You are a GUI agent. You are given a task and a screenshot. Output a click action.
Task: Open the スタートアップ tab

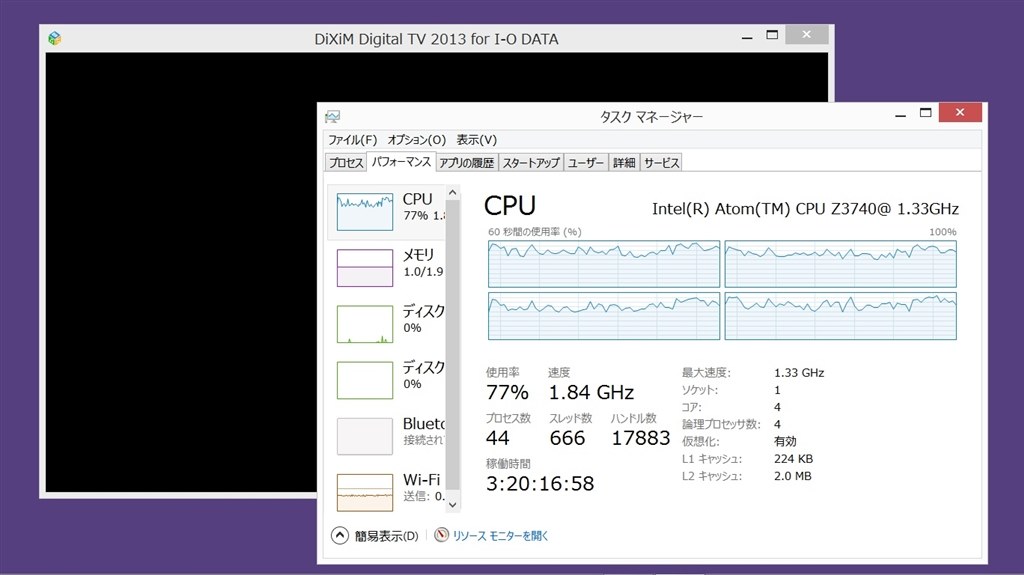[531, 163]
